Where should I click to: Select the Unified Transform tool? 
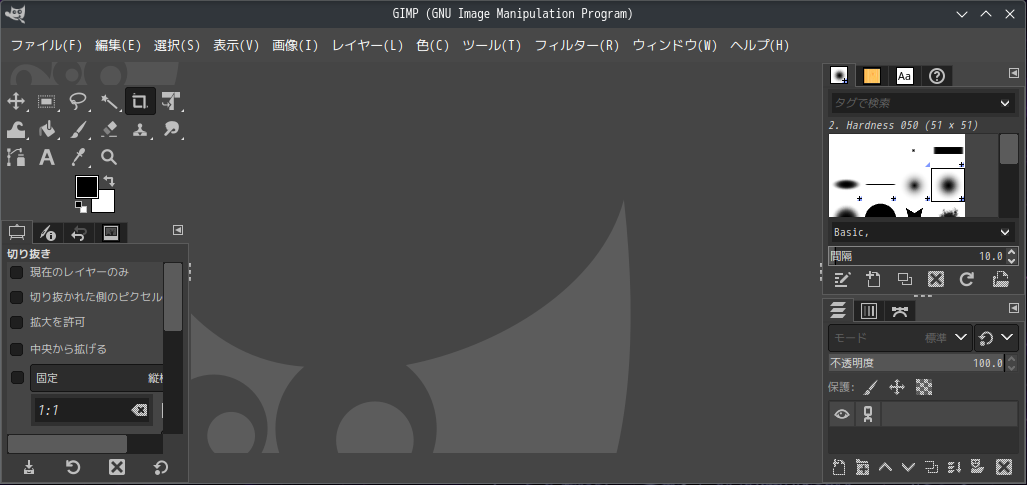[x=171, y=101]
